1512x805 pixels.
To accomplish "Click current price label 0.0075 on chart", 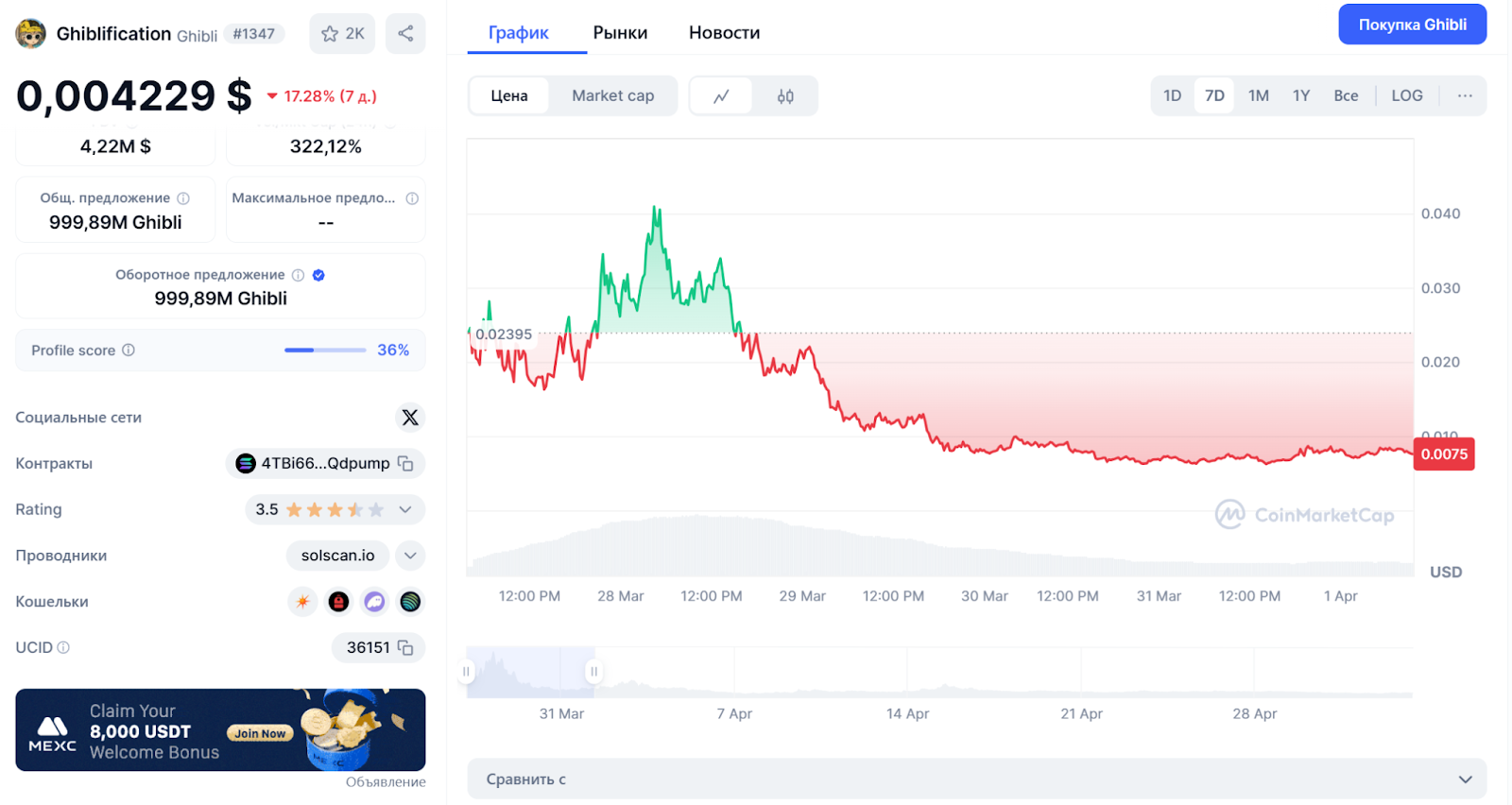I will tap(1443, 454).
